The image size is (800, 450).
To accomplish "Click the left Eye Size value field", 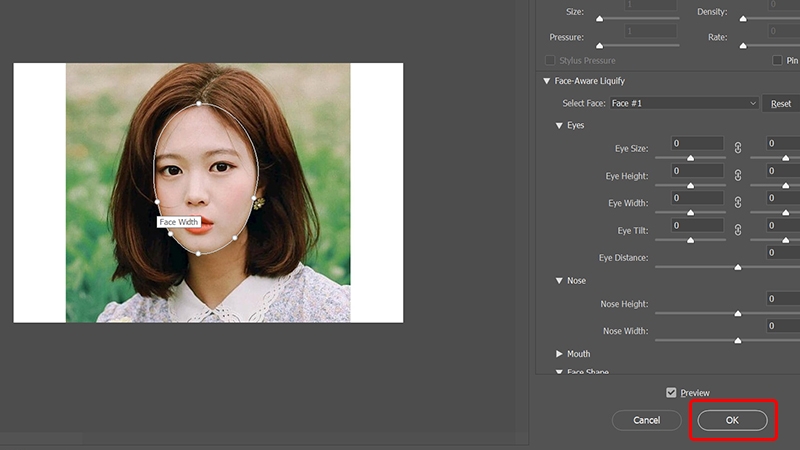I will point(697,143).
